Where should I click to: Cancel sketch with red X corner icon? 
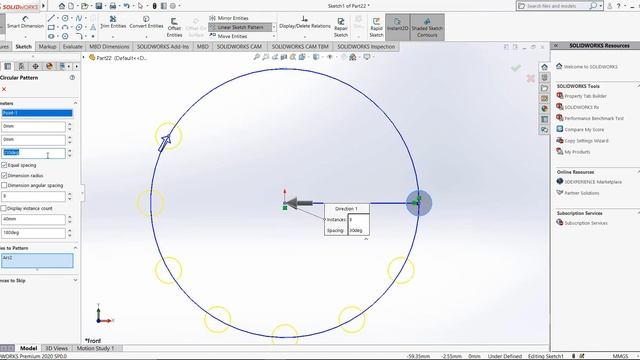531,78
